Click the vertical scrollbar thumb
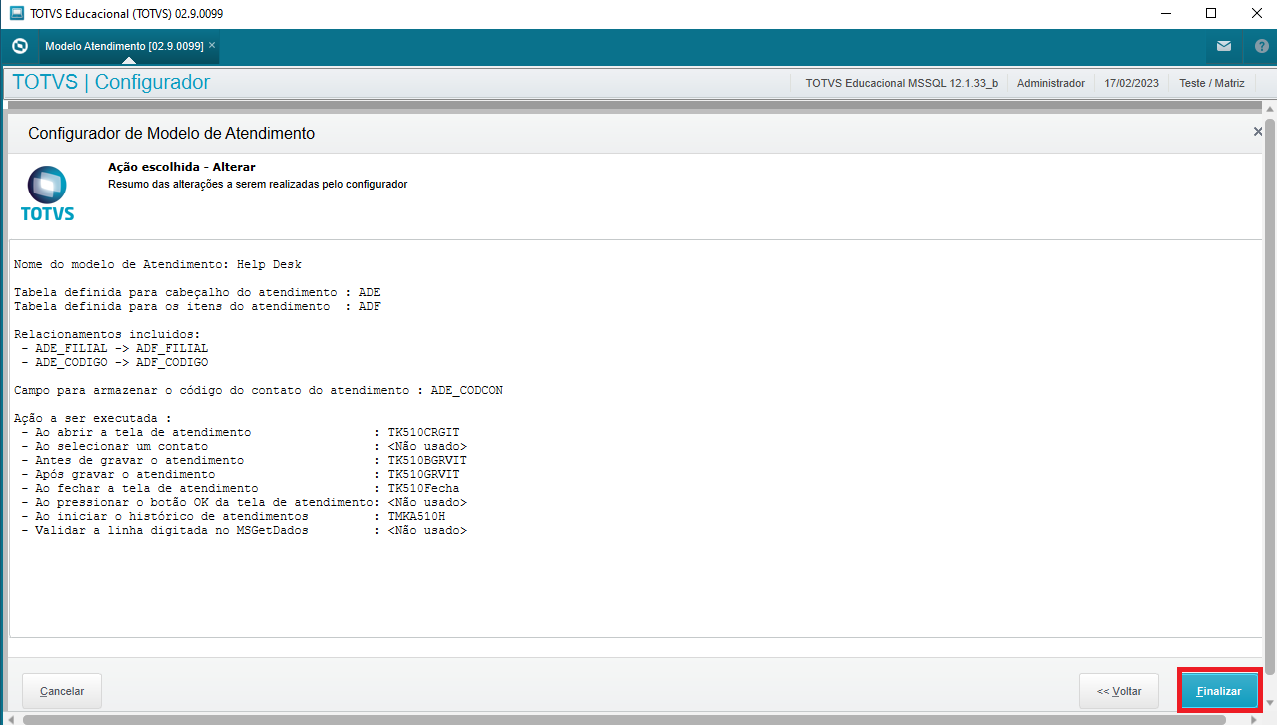 pyautogui.click(x=1270, y=395)
